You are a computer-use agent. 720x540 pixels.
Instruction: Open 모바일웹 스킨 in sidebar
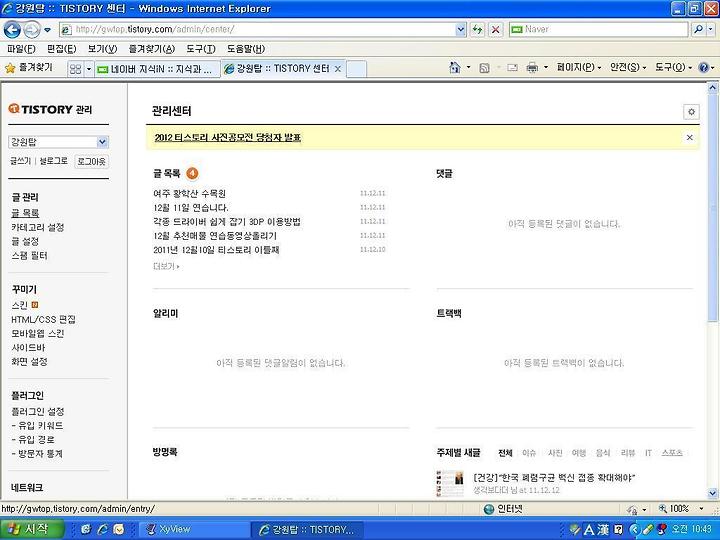(38, 334)
